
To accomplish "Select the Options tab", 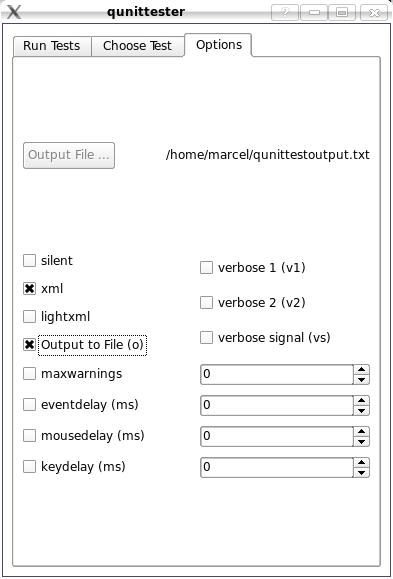I will coord(219,45).
